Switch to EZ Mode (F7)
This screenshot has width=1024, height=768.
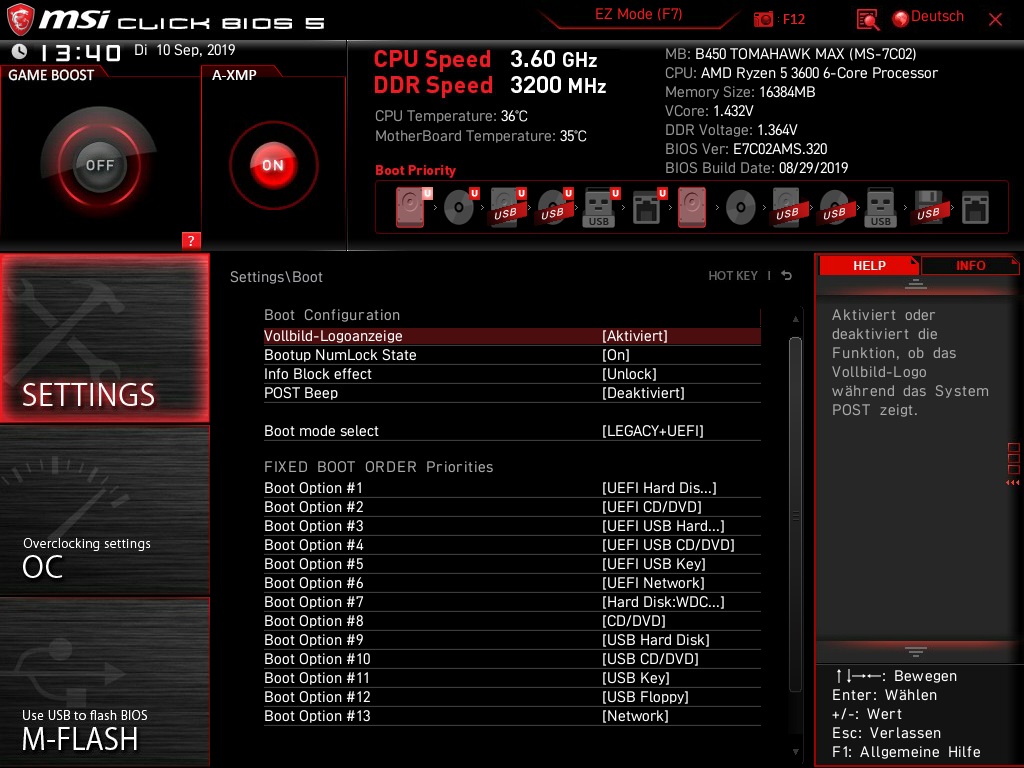click(x=638, y=14)
